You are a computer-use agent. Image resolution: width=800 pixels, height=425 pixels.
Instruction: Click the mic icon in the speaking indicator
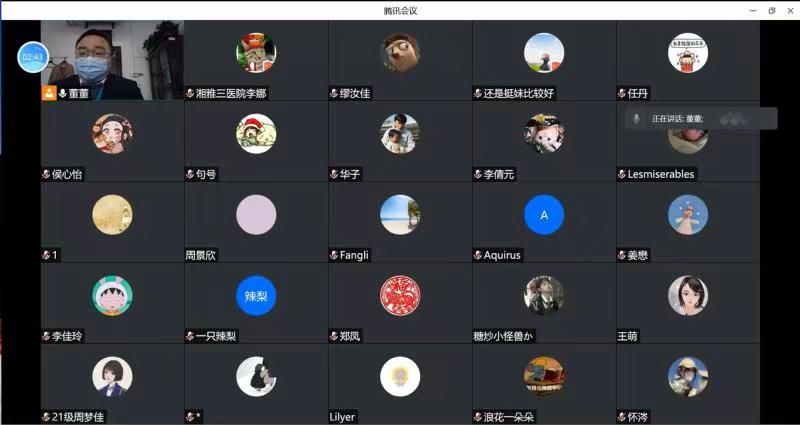[636, 118]
